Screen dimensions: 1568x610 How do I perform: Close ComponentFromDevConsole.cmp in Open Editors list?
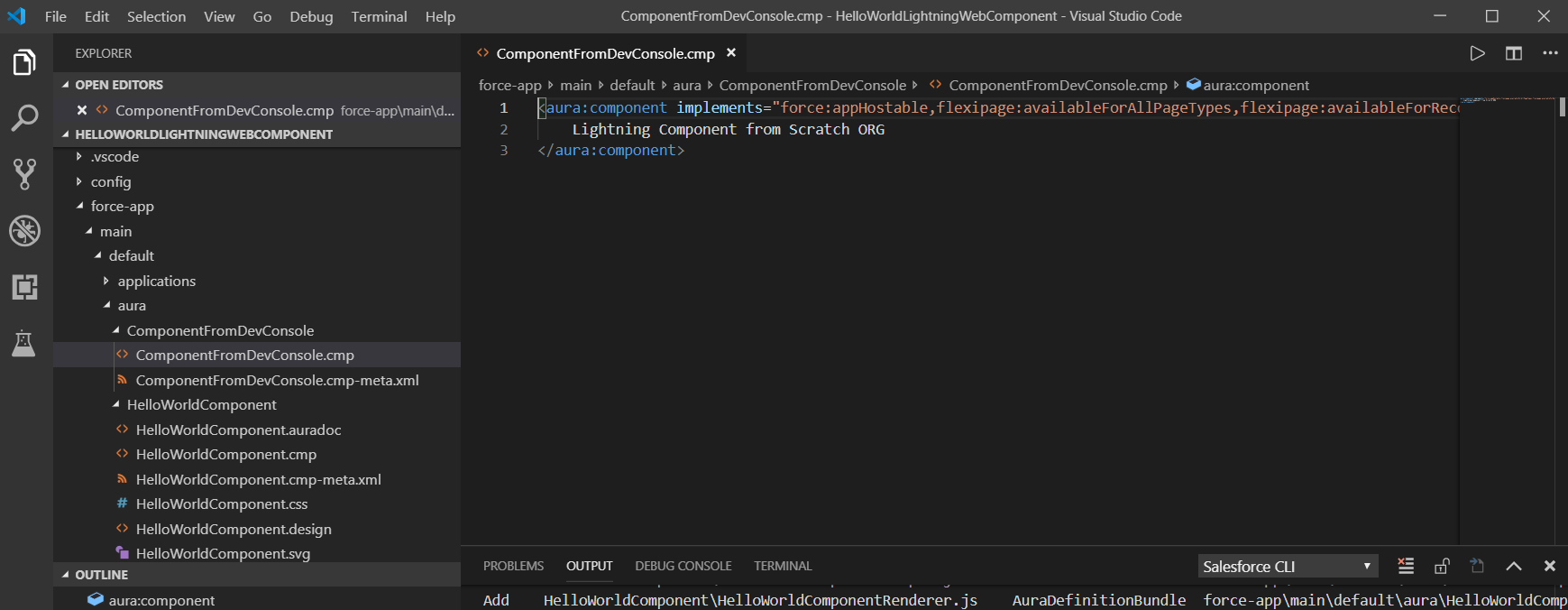82,110
